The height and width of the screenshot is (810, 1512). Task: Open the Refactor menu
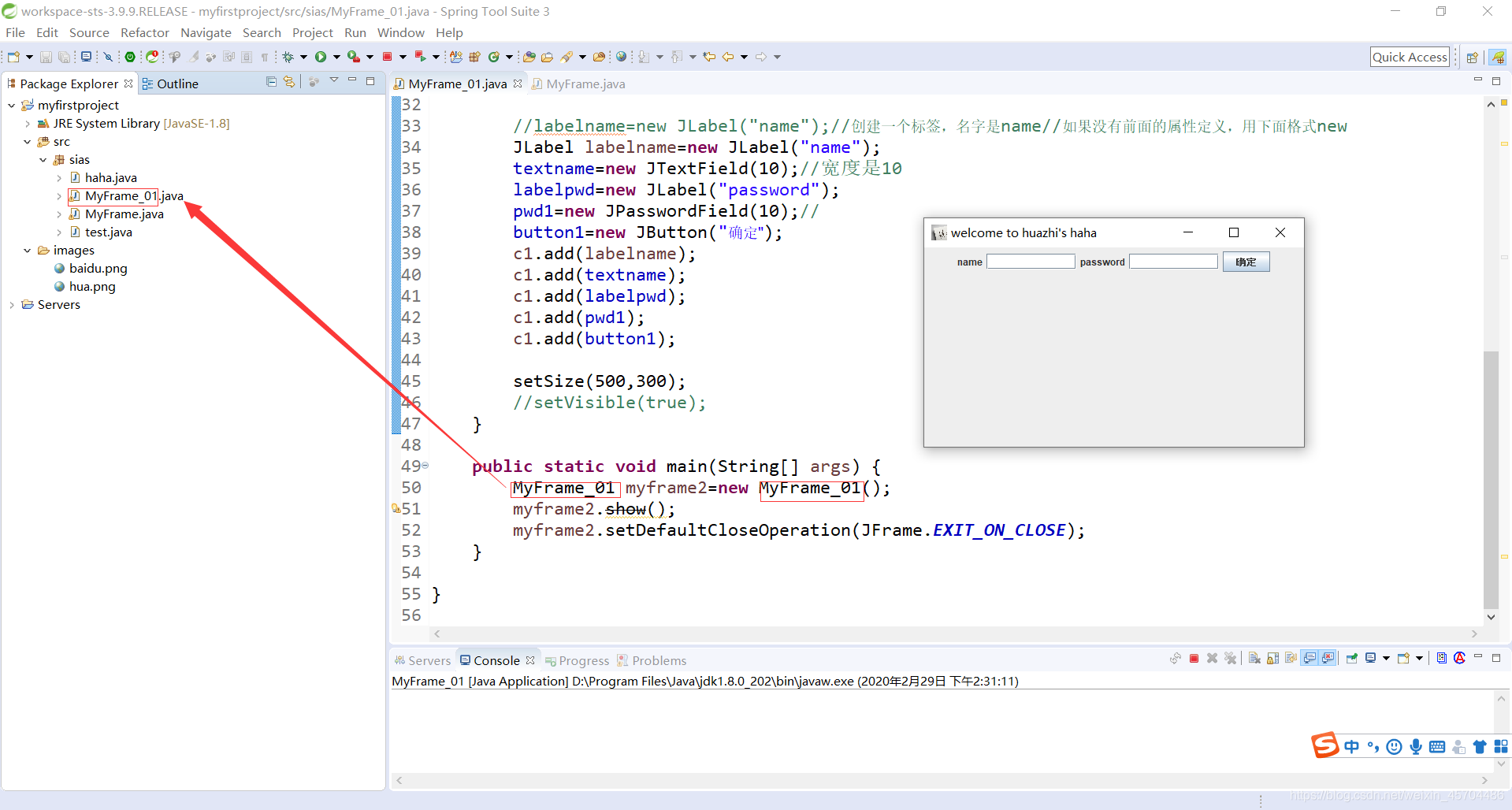[145, 32]
